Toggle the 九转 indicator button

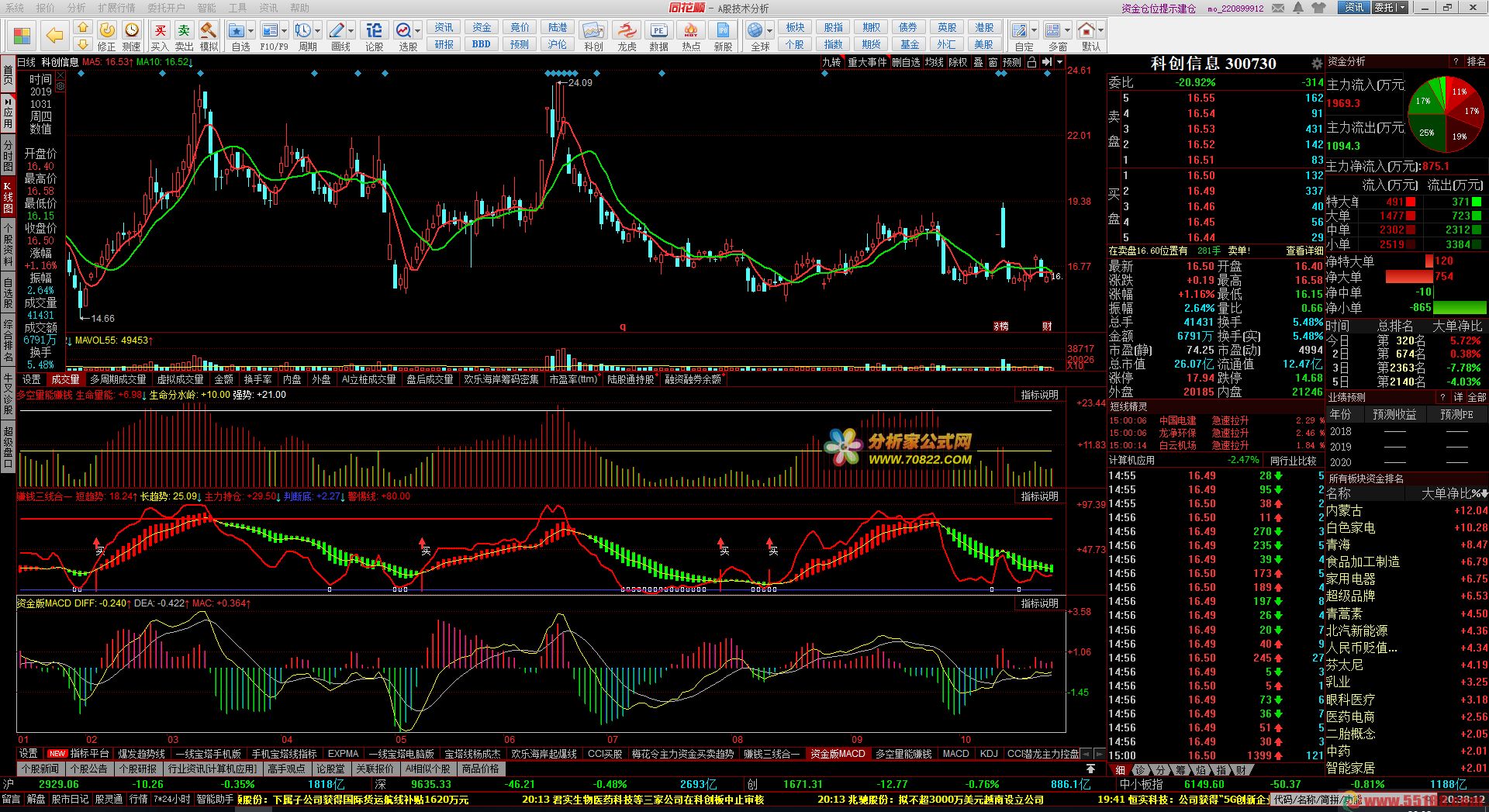pos(831,62)
